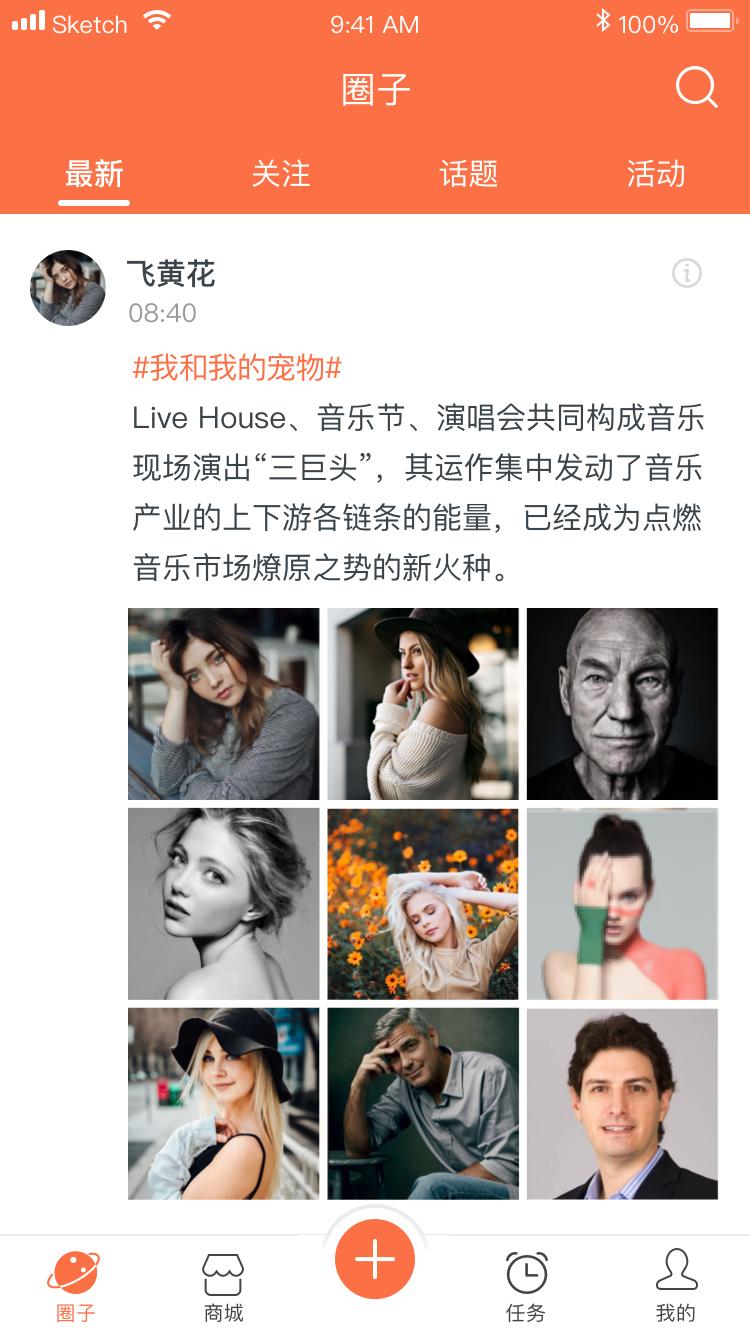
Task: Open the woman in black hat photo
Action: click(224, 1104)
